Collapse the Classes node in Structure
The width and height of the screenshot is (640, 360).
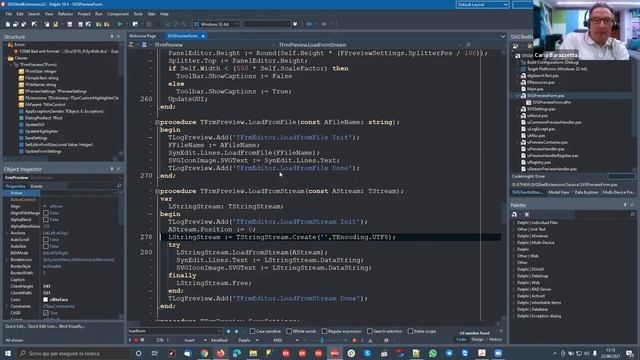coord(5,58)
